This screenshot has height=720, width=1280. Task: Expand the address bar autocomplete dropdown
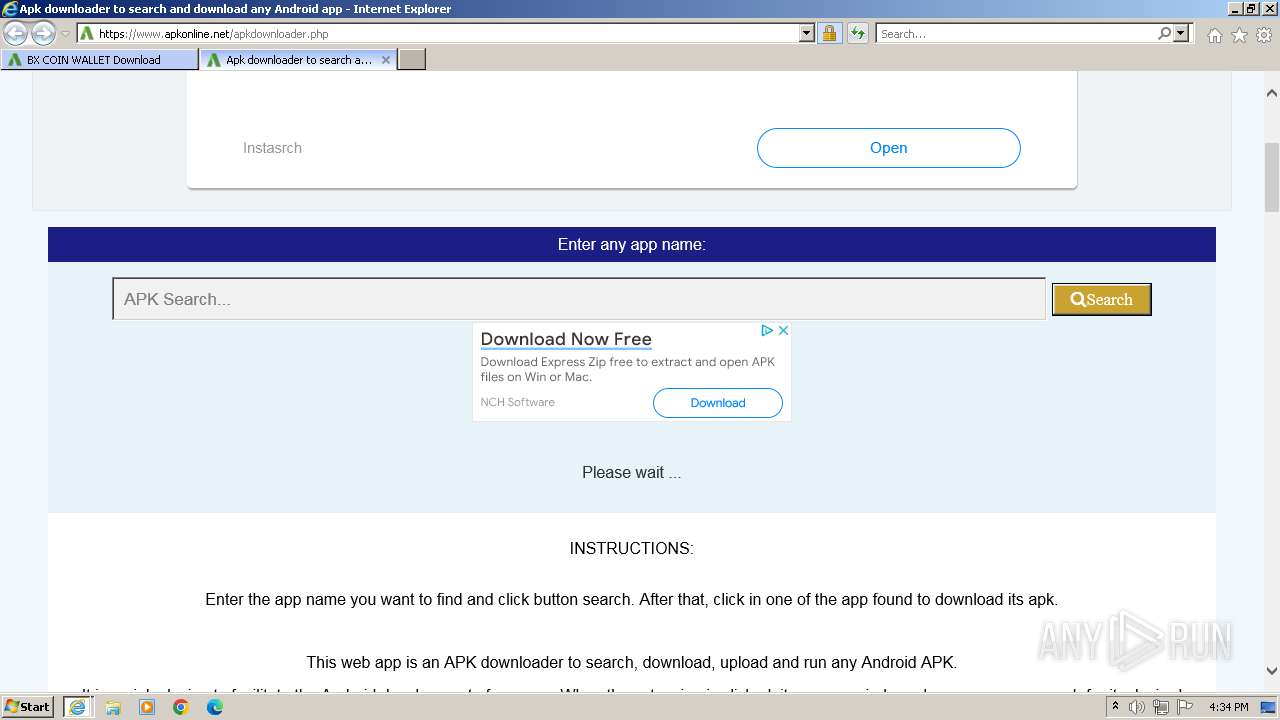tap(807, 33)
